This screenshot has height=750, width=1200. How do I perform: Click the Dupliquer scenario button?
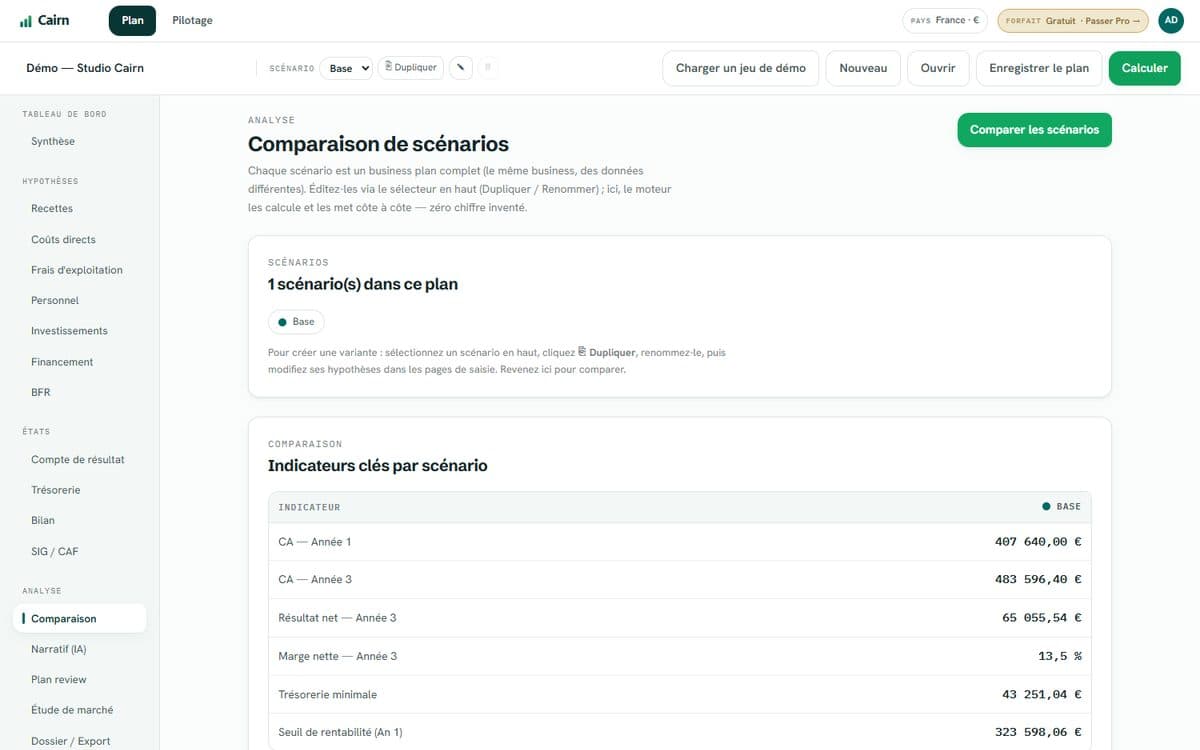[x=411, y=68]
